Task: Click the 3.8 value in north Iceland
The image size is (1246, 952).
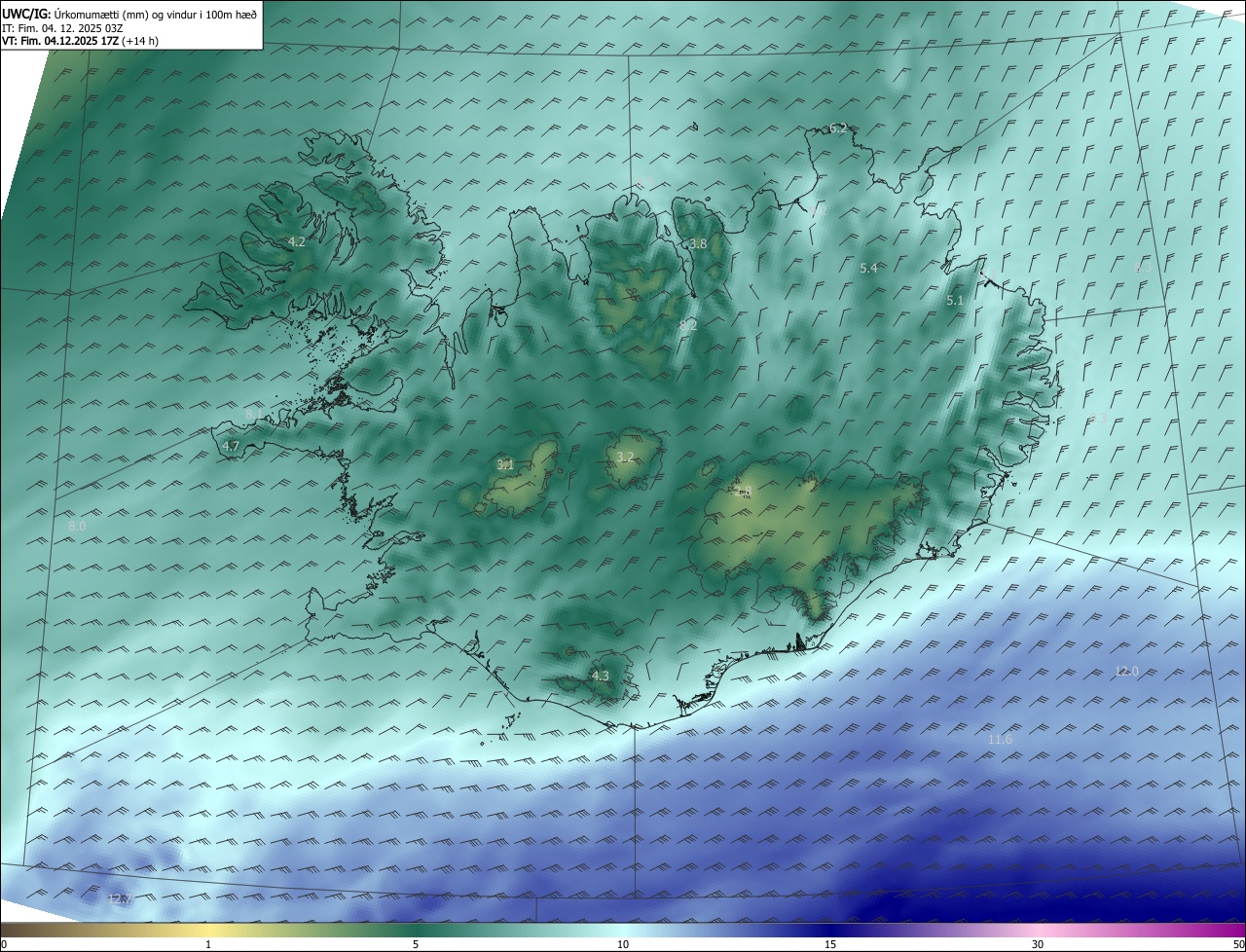Action: tap(698, 243)
